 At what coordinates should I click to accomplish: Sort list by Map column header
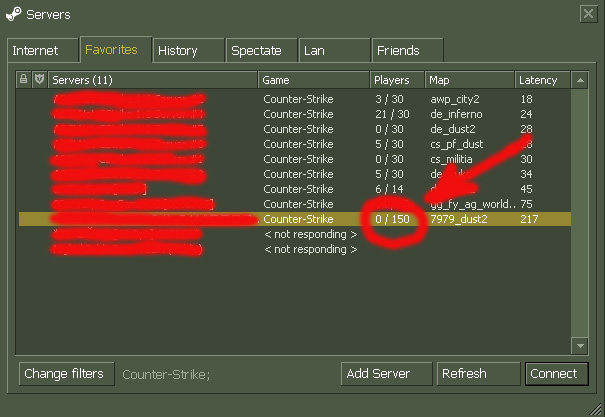click(x=470, y=80)
